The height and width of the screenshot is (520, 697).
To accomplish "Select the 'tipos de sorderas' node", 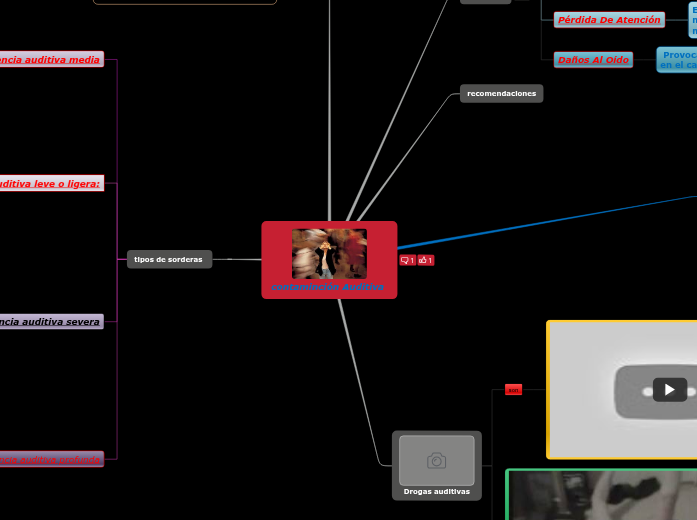I will 169,260.
